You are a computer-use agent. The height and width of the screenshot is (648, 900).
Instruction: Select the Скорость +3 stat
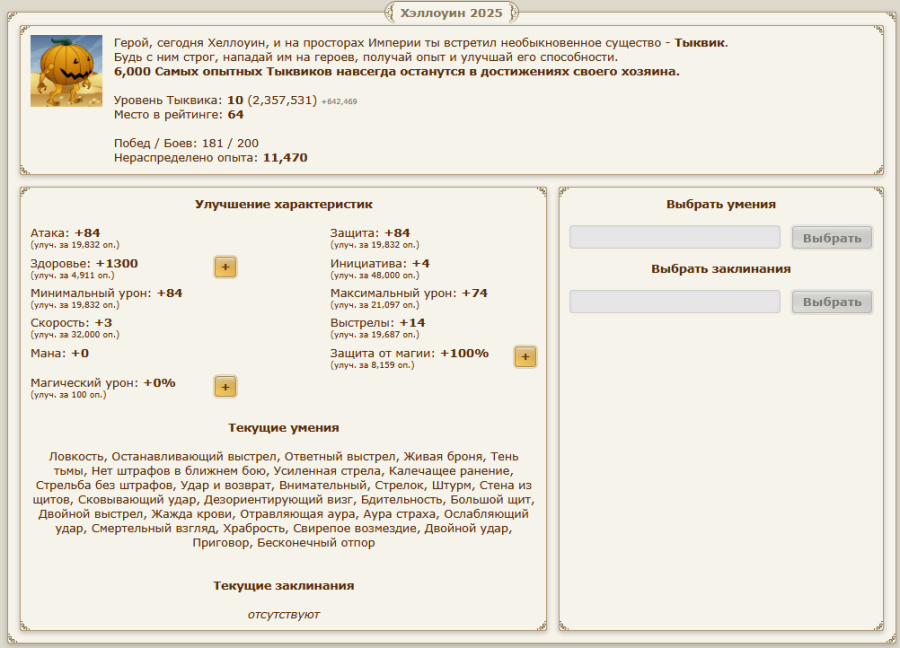[71, 323]
